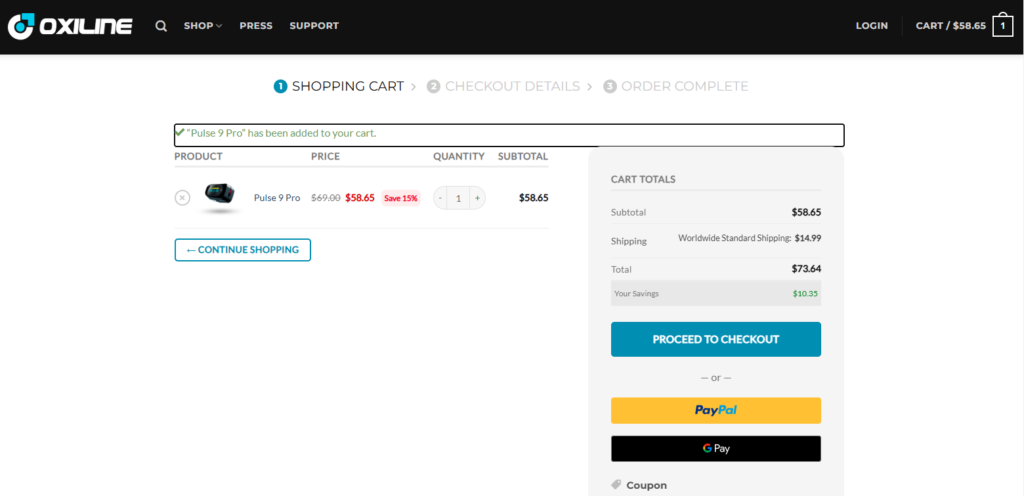Open Cart / $58.65 link
Screen dimensions: 1024x496
point(951,26)
